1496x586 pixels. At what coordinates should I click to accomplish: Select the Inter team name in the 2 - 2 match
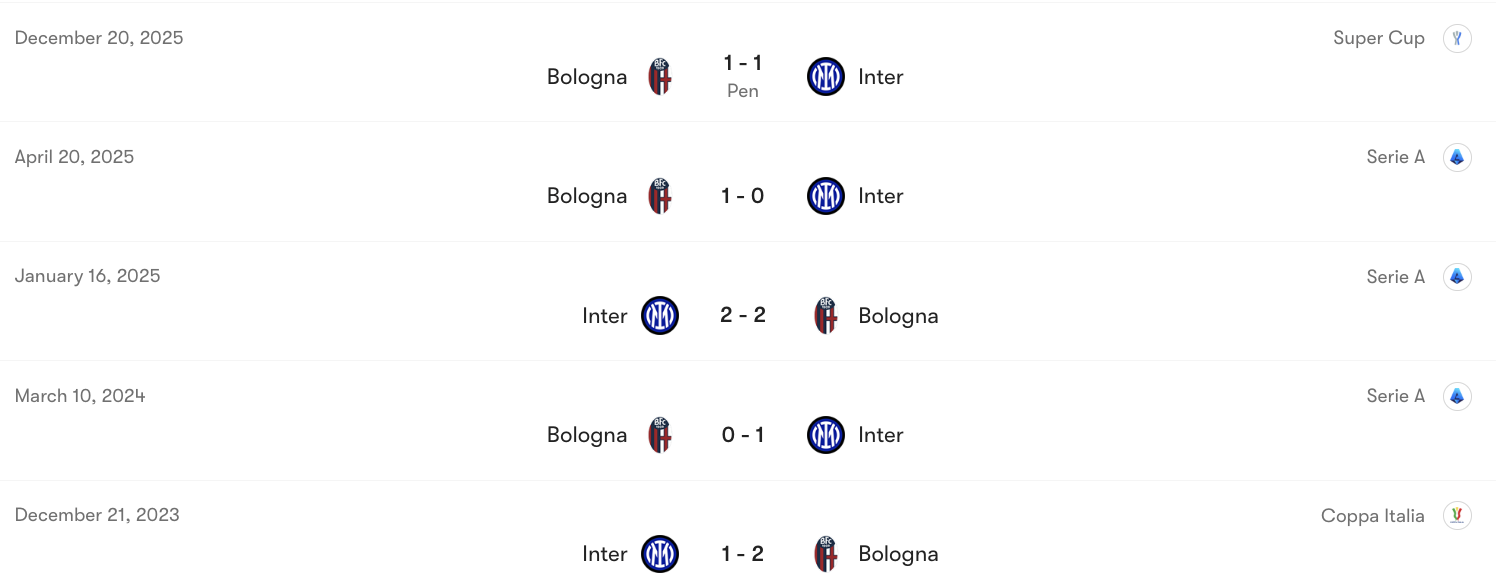605,315
